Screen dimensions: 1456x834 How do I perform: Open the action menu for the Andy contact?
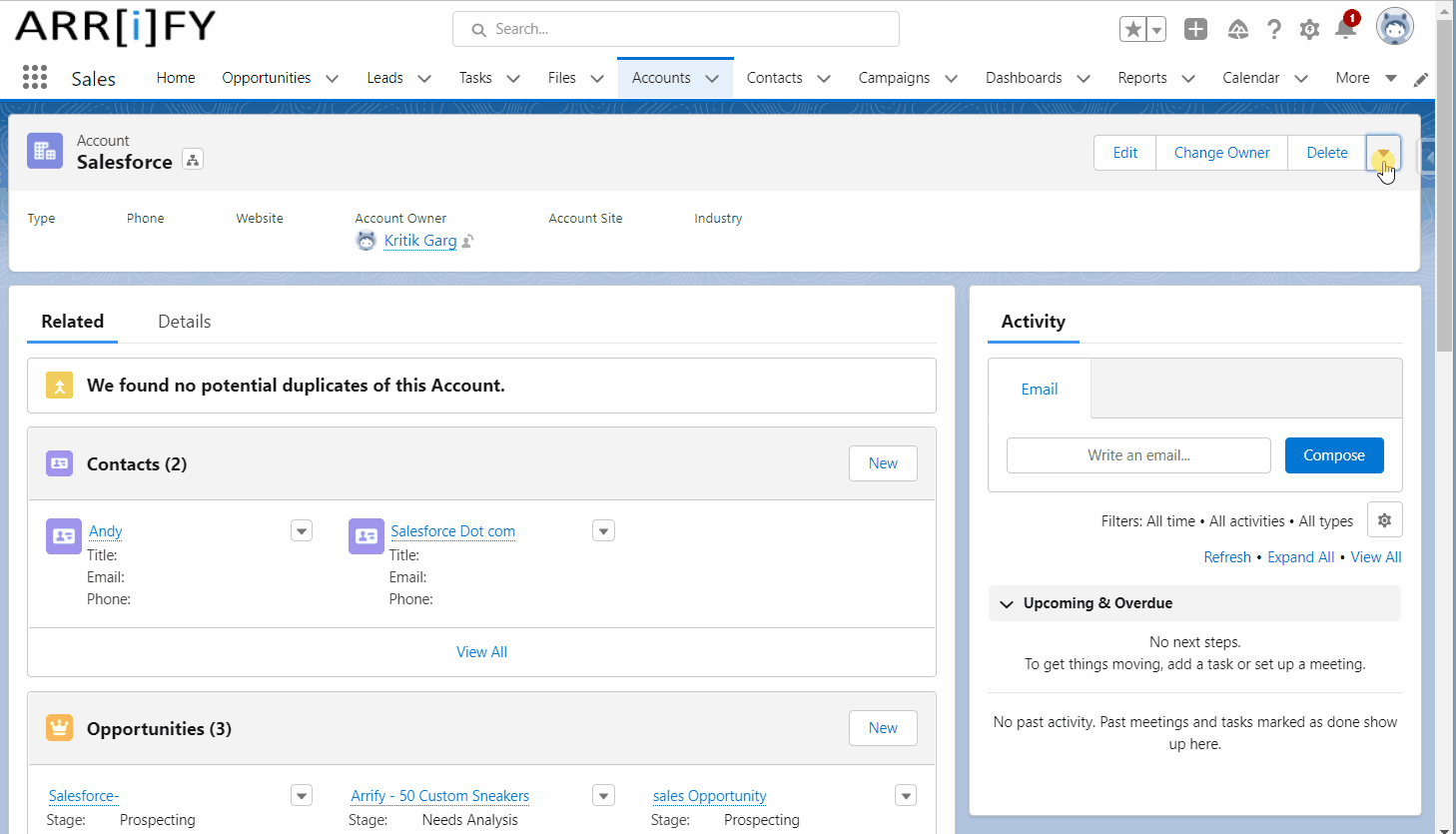pos(302,530)
